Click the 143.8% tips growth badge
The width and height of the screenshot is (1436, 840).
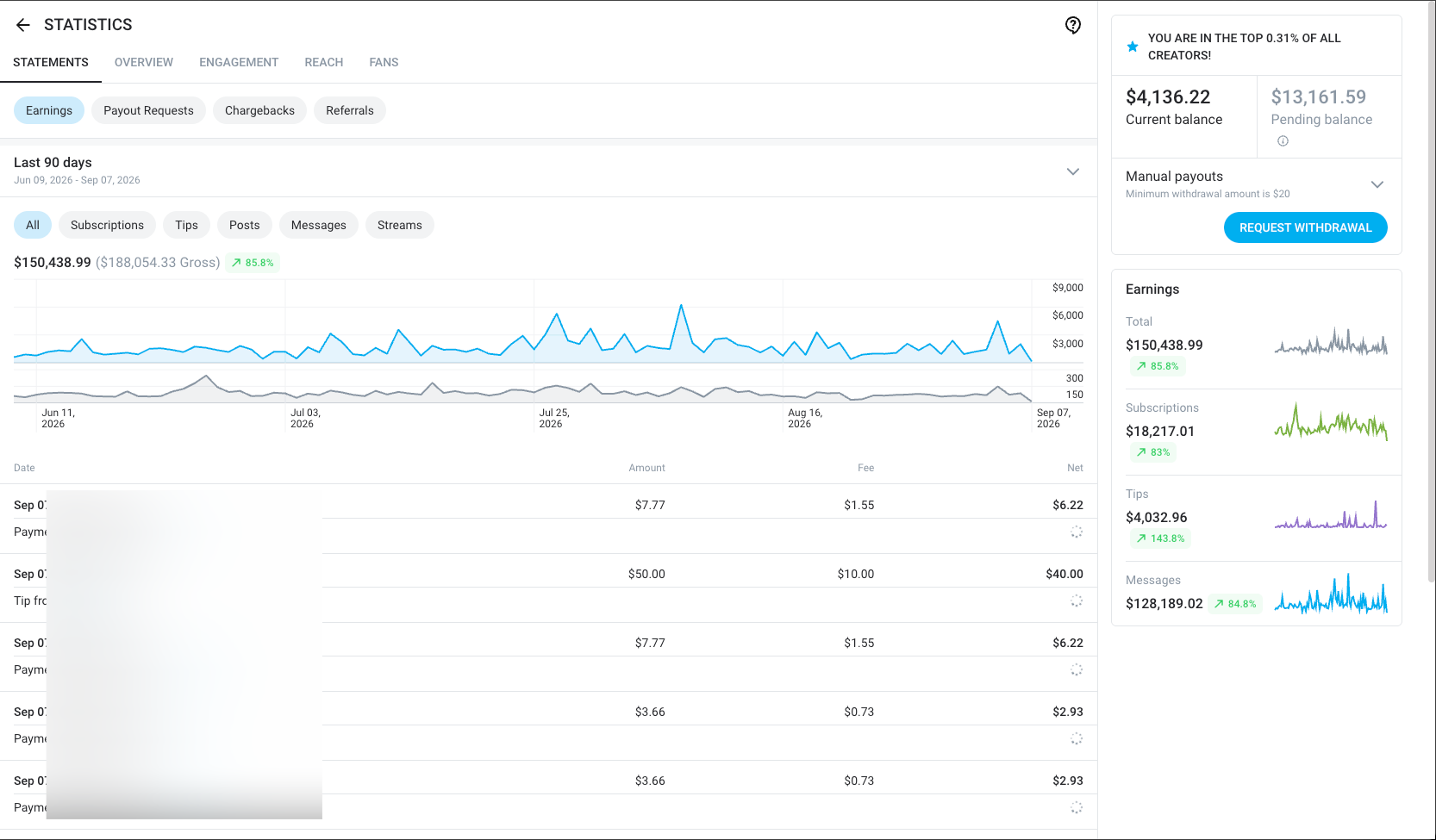pyautogui.click(x=1160, y=538)
